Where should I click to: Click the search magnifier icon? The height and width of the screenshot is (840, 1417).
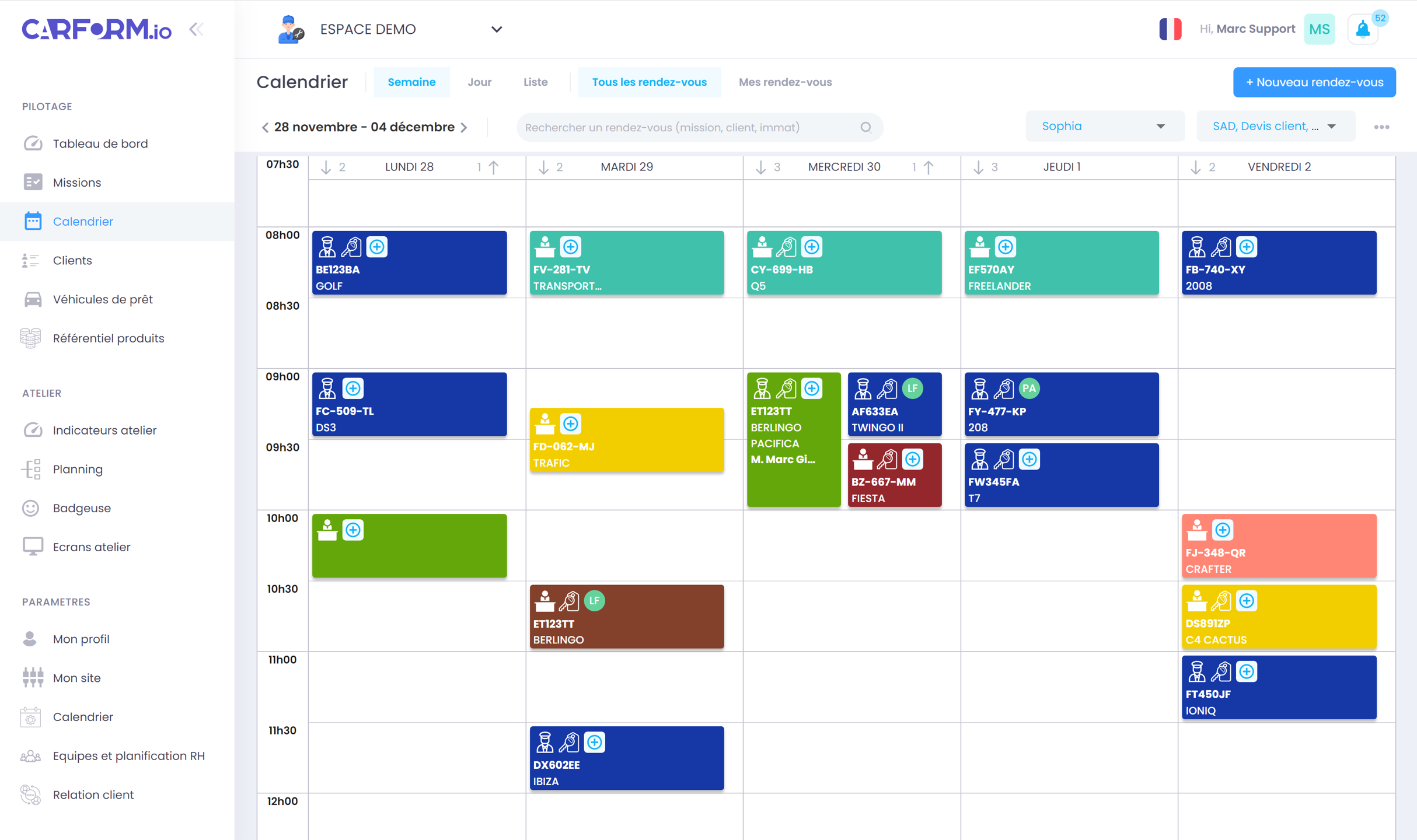[x=865, y=127]
